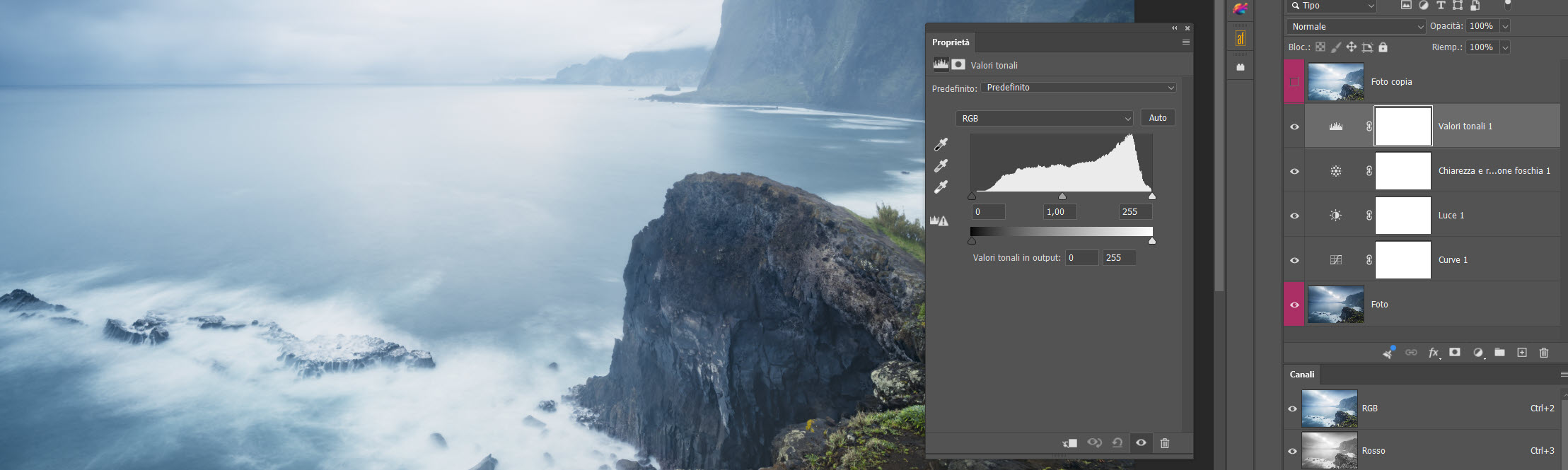Adjust the input highlight slider handle
Screen dimensions: 1568x470
[1152, 196]
